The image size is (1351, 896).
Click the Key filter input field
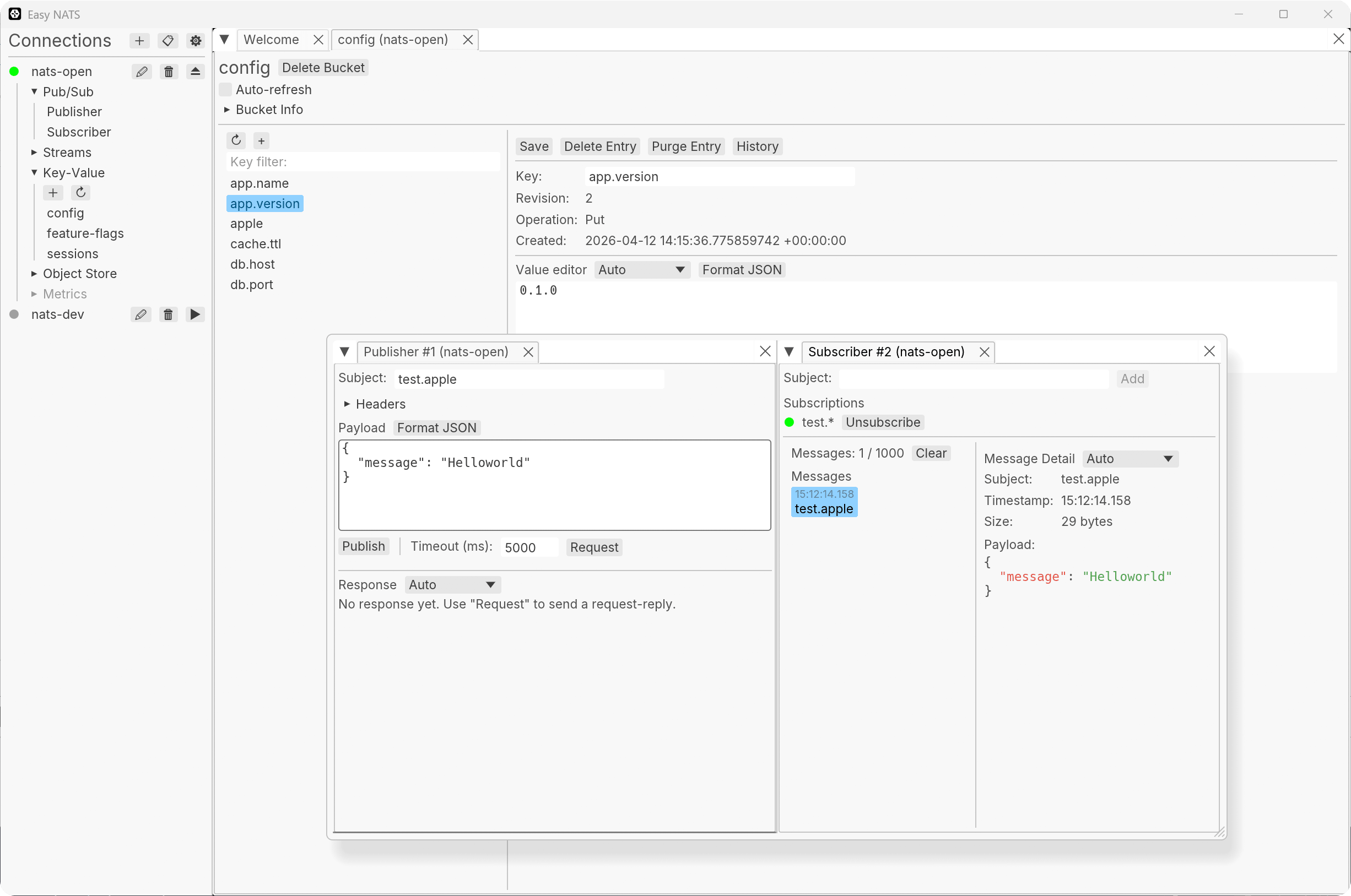[363, 162]
